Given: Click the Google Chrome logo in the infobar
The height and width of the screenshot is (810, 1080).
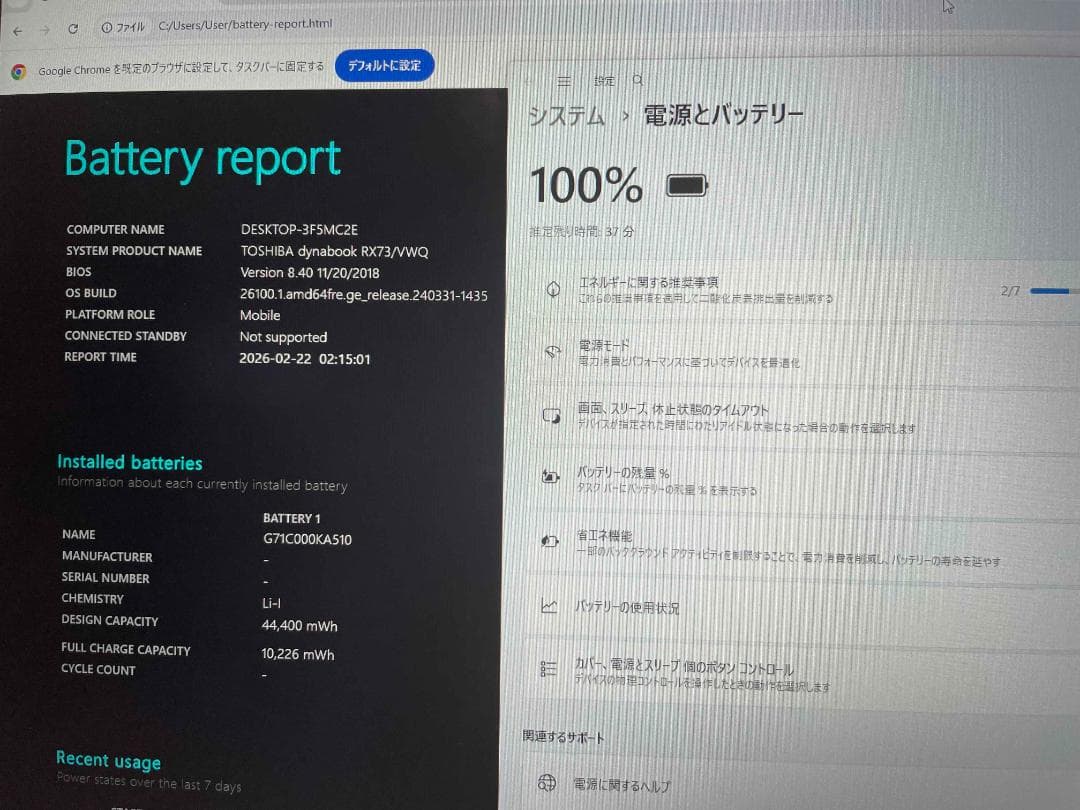Looking at the screenshot, I should click(x=19, y=71).
